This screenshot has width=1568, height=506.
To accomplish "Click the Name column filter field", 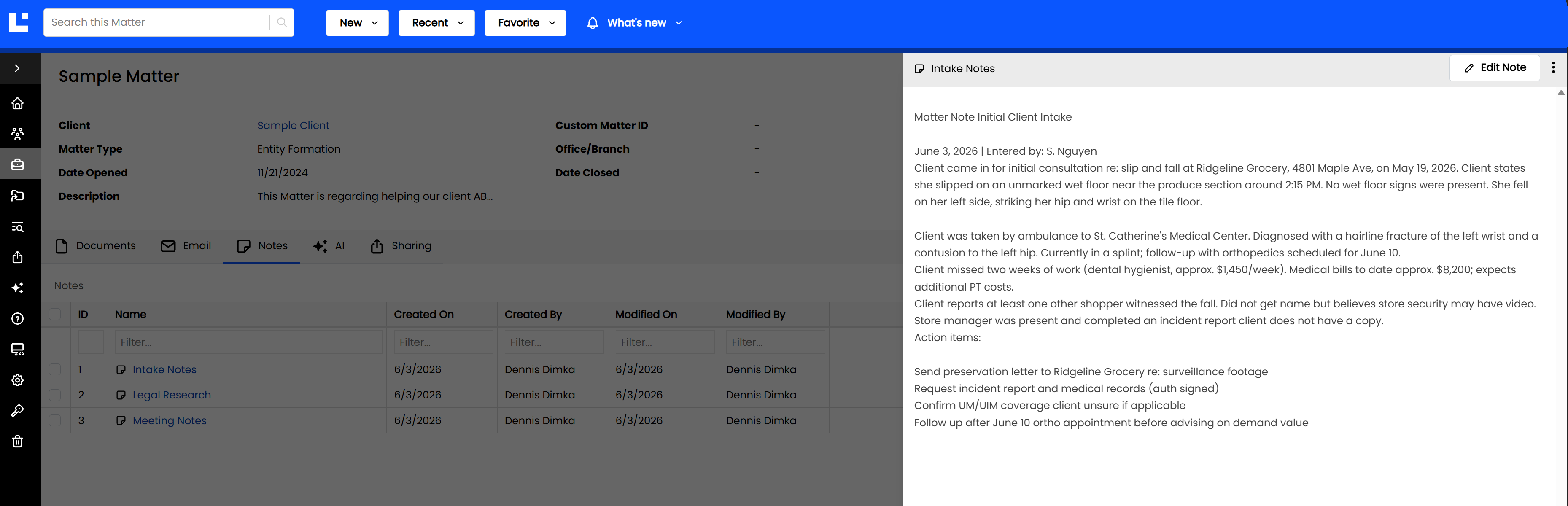I will click(x=248, y=342).
